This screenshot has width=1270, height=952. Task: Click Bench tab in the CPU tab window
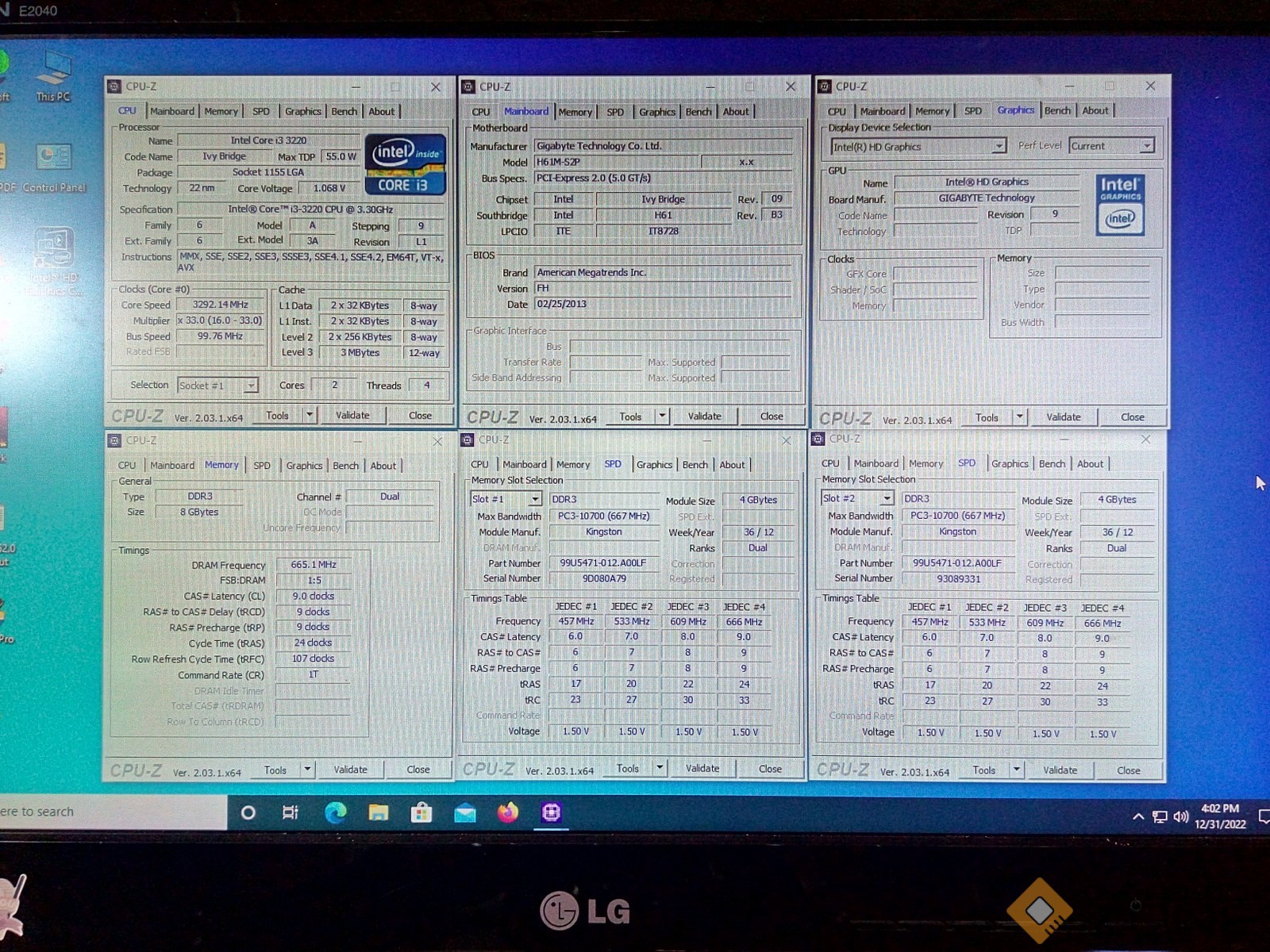344,112
